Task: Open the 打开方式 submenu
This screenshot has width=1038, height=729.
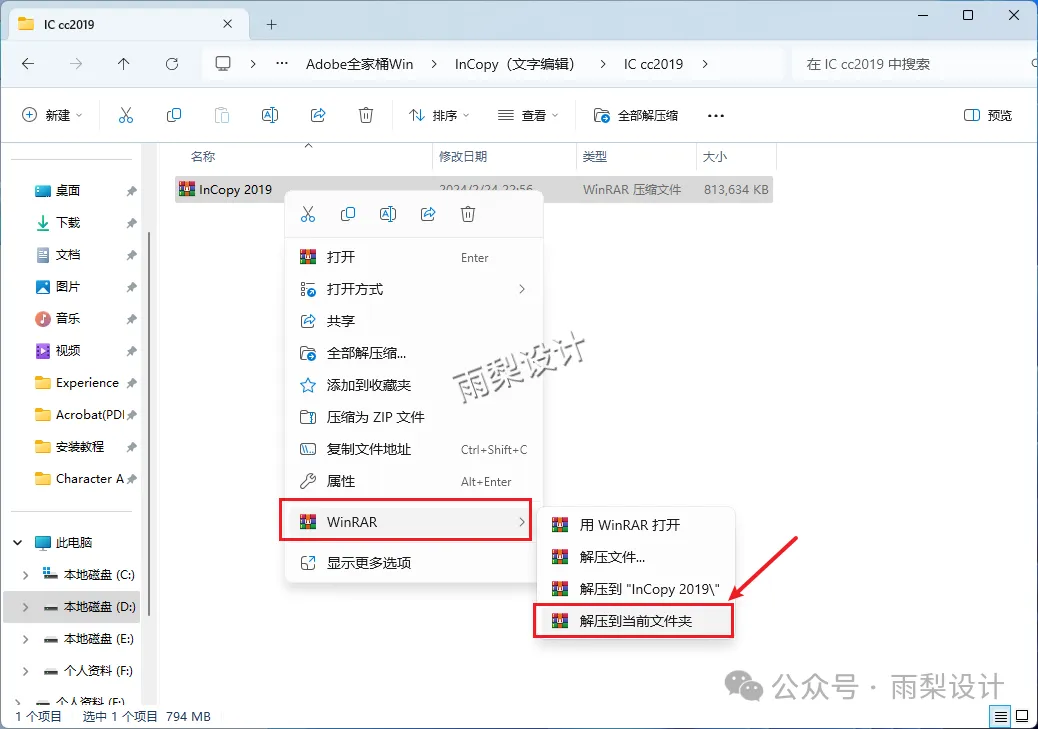Action: click(x=414, y=289)
